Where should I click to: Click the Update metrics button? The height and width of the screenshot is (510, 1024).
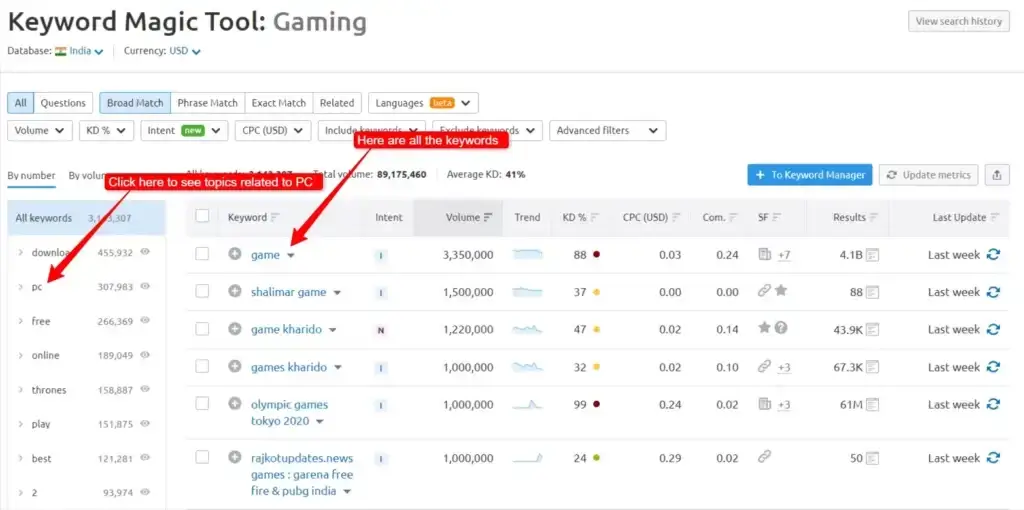929,175
